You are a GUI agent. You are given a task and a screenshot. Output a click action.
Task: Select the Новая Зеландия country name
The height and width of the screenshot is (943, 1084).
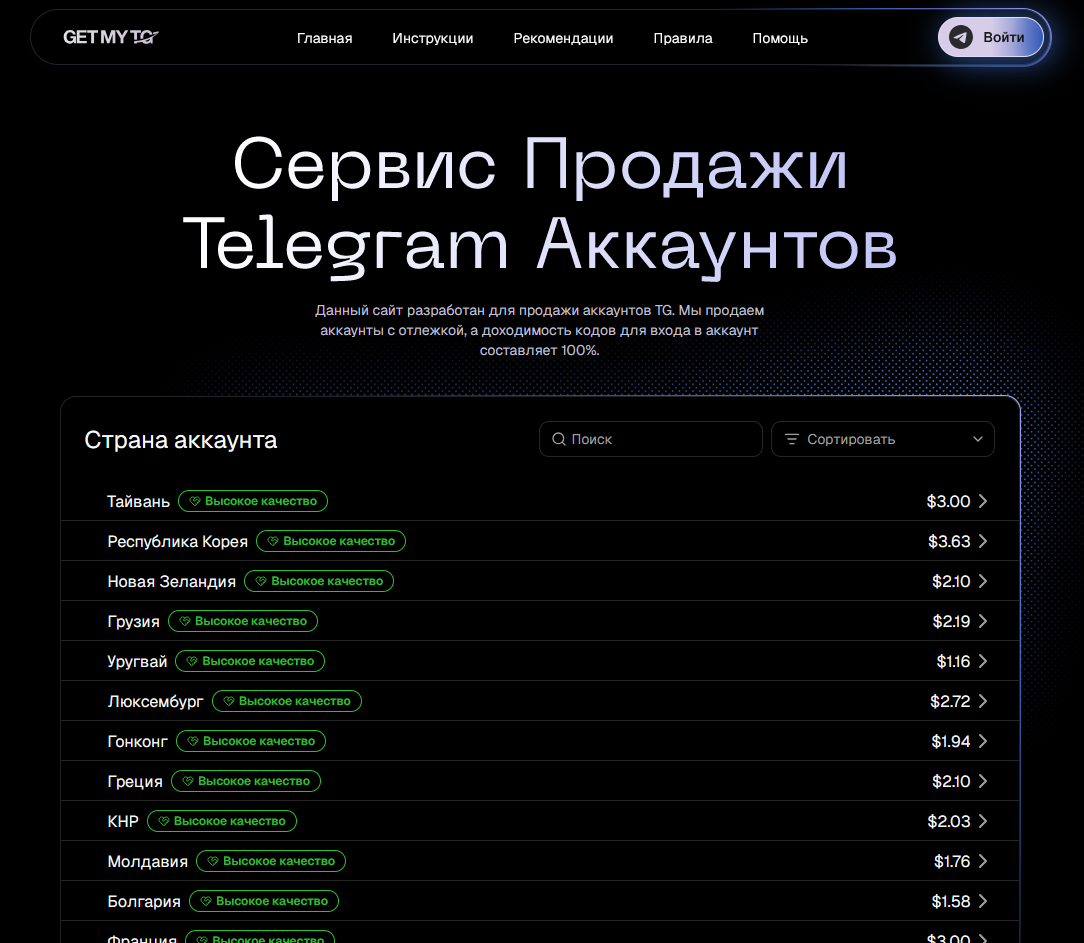click(x=171, y=581)
